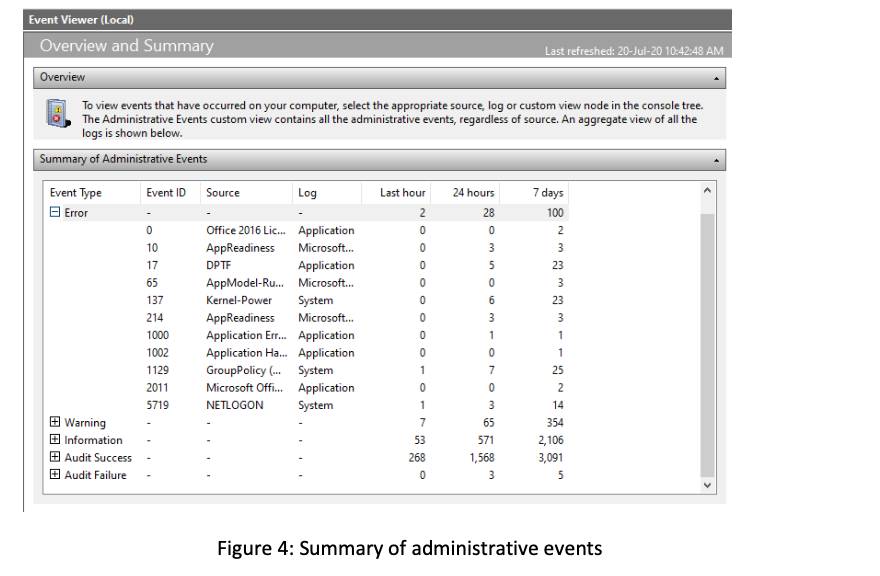Click the Audit Failure row label
This screenshot has width=880, height=576.
point(95,475)
